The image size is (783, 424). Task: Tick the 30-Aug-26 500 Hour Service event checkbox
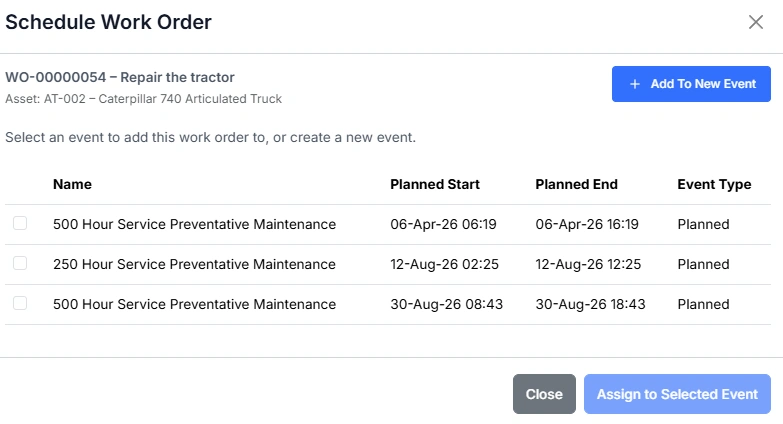[x=20, y=304]
